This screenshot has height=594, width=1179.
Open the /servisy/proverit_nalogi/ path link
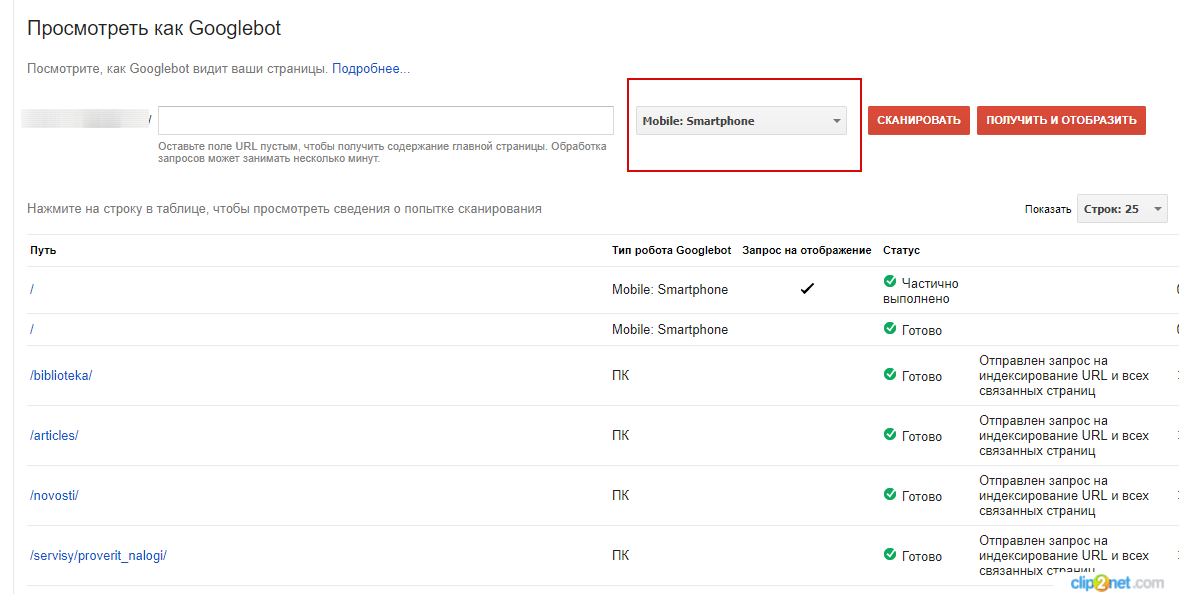[x=98, y=556]
